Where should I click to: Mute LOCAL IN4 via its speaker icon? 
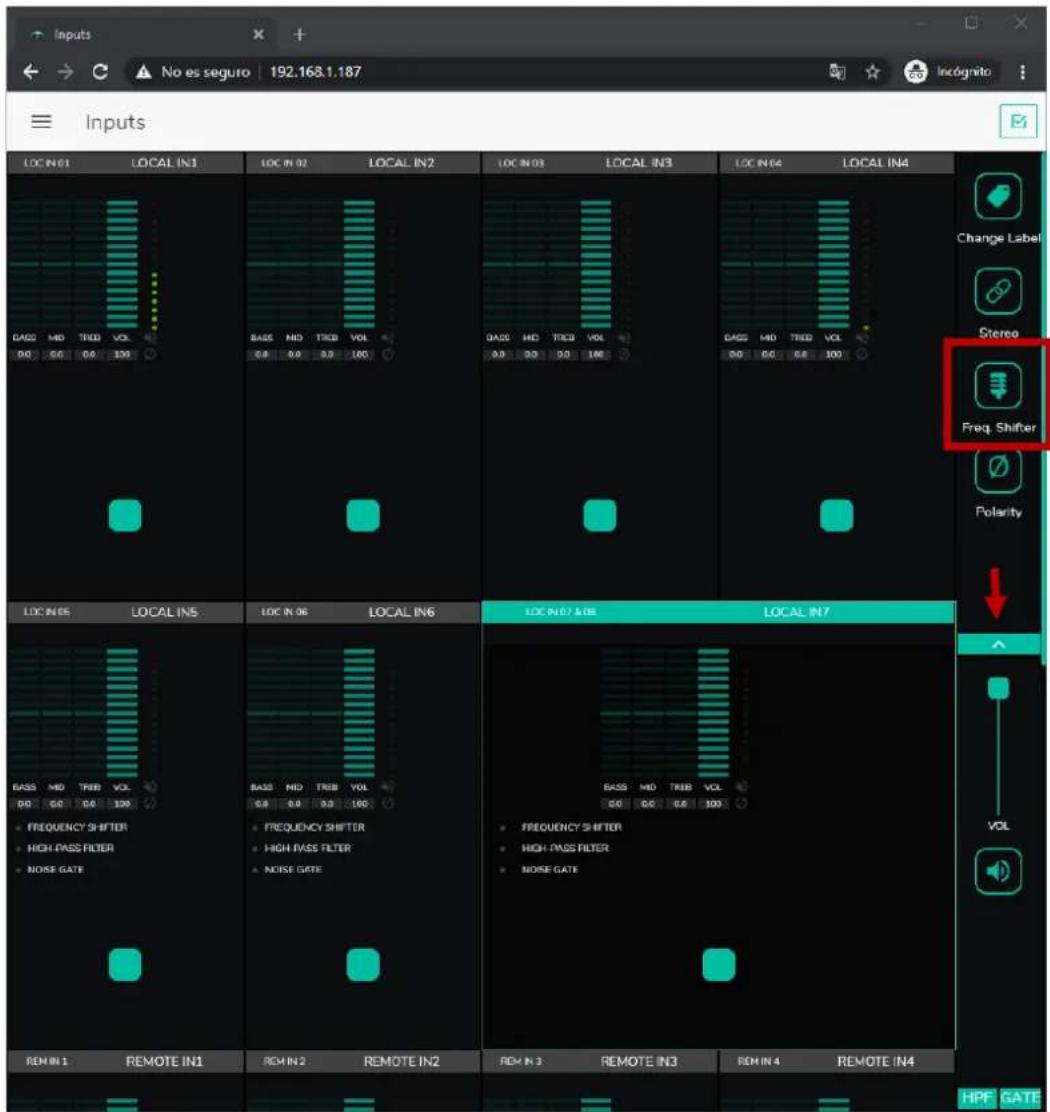pos(861,338)
